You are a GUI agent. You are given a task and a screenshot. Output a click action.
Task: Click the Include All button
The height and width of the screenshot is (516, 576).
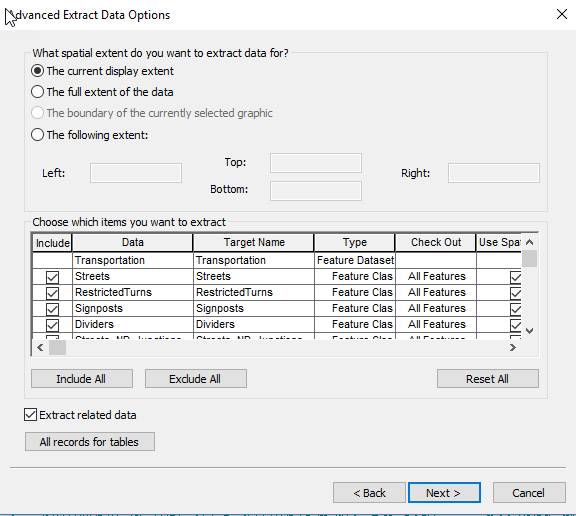point(82,379)
